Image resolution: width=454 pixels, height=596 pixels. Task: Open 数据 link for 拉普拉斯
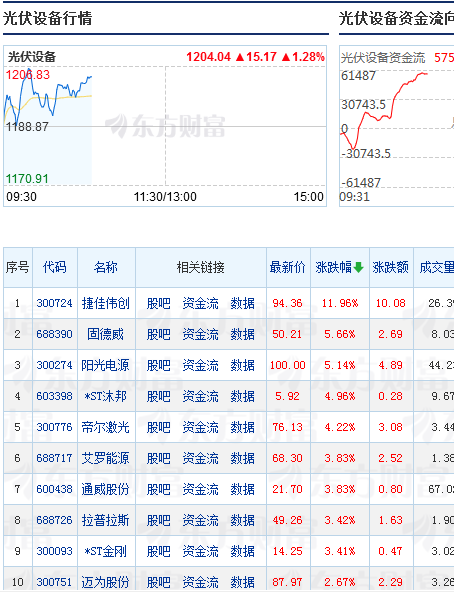(x=243, y=520)
